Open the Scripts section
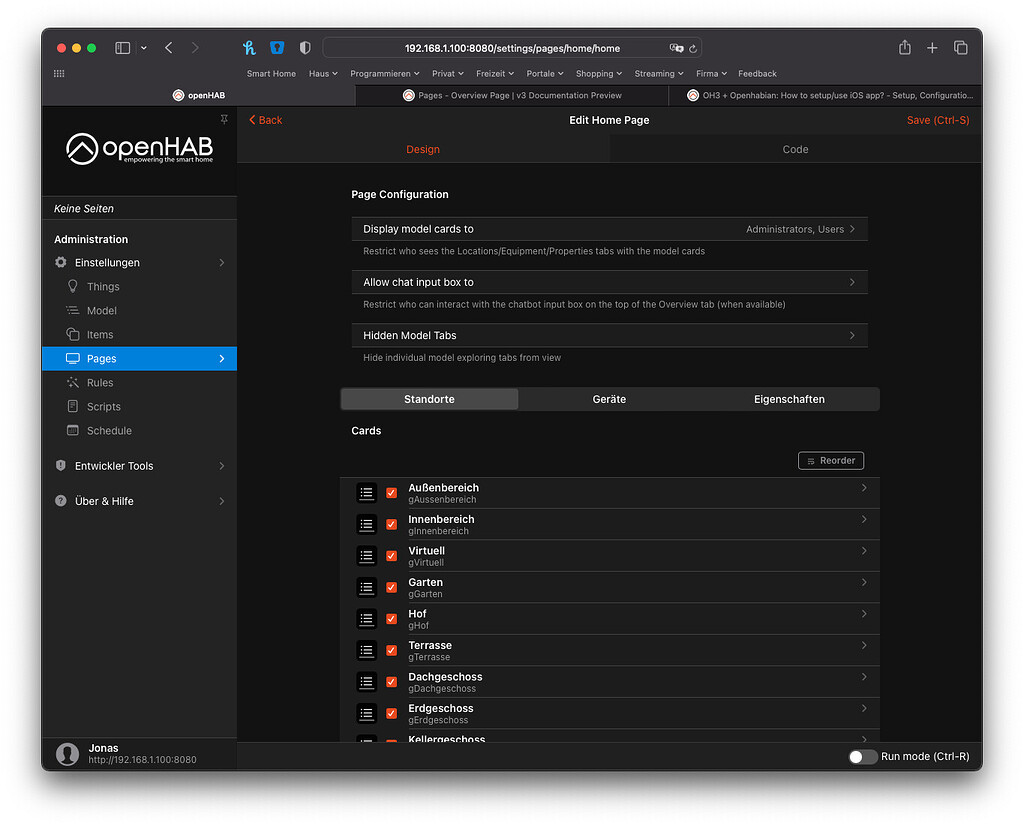Image resolution: width=1024 pixels, height=825 pixels. [102, 406]
